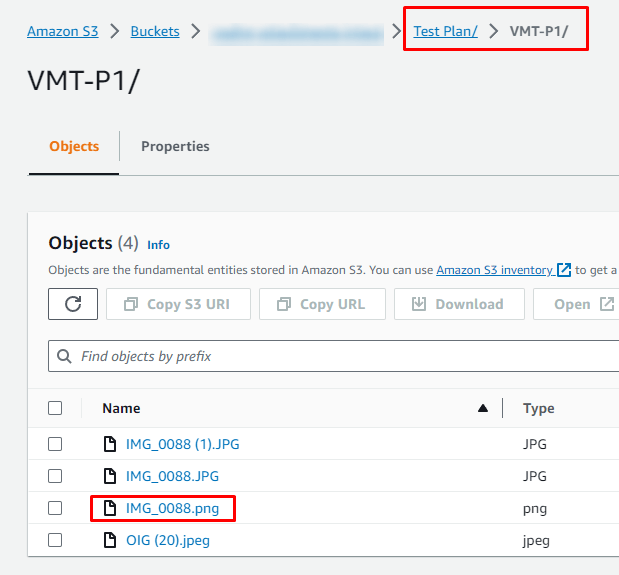Check the box for IMG_0088 (1).JPG
The width and height of the screenshot is (619, 575).
click(x=55, y=444)
